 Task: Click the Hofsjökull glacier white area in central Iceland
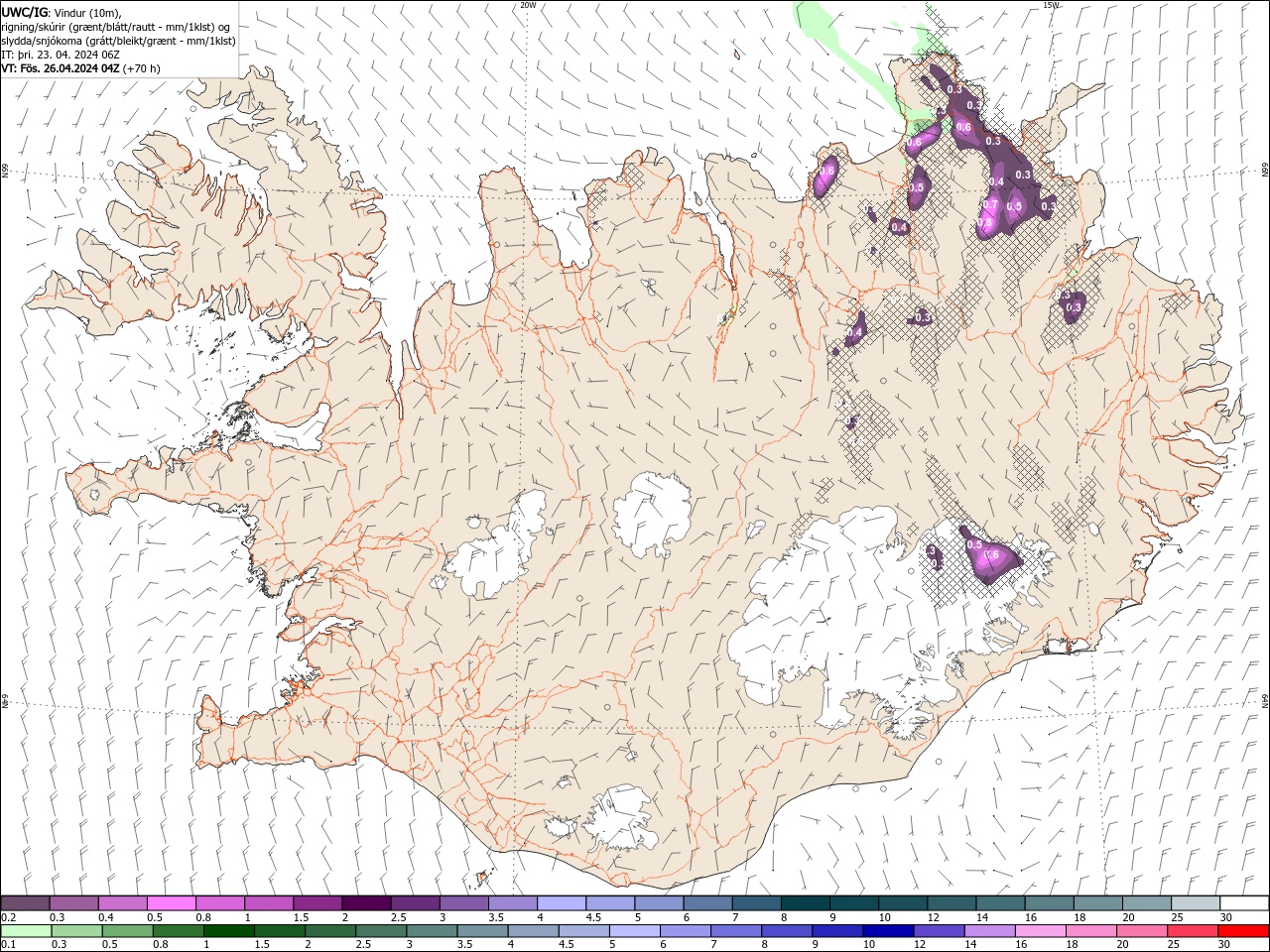tap(651, 514)
